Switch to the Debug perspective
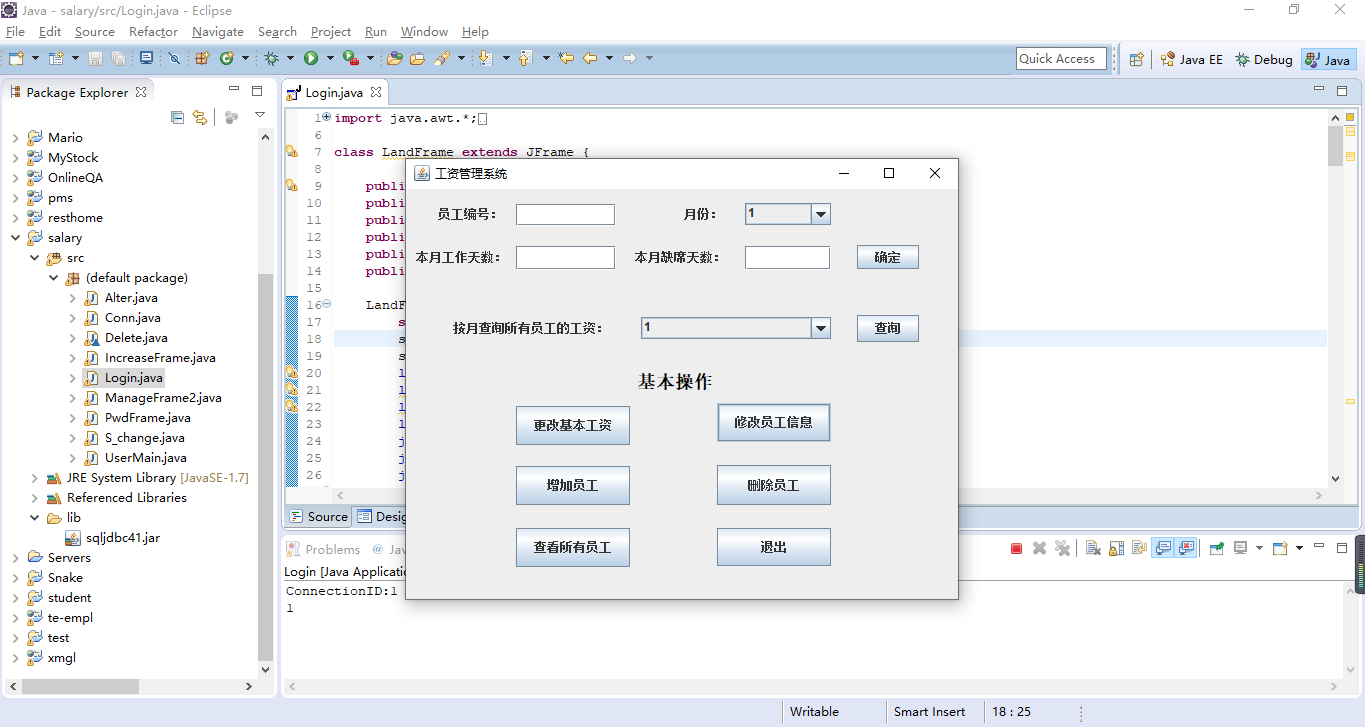The width and height of the screenshot is (1365, 727). tap(1264, 59)
